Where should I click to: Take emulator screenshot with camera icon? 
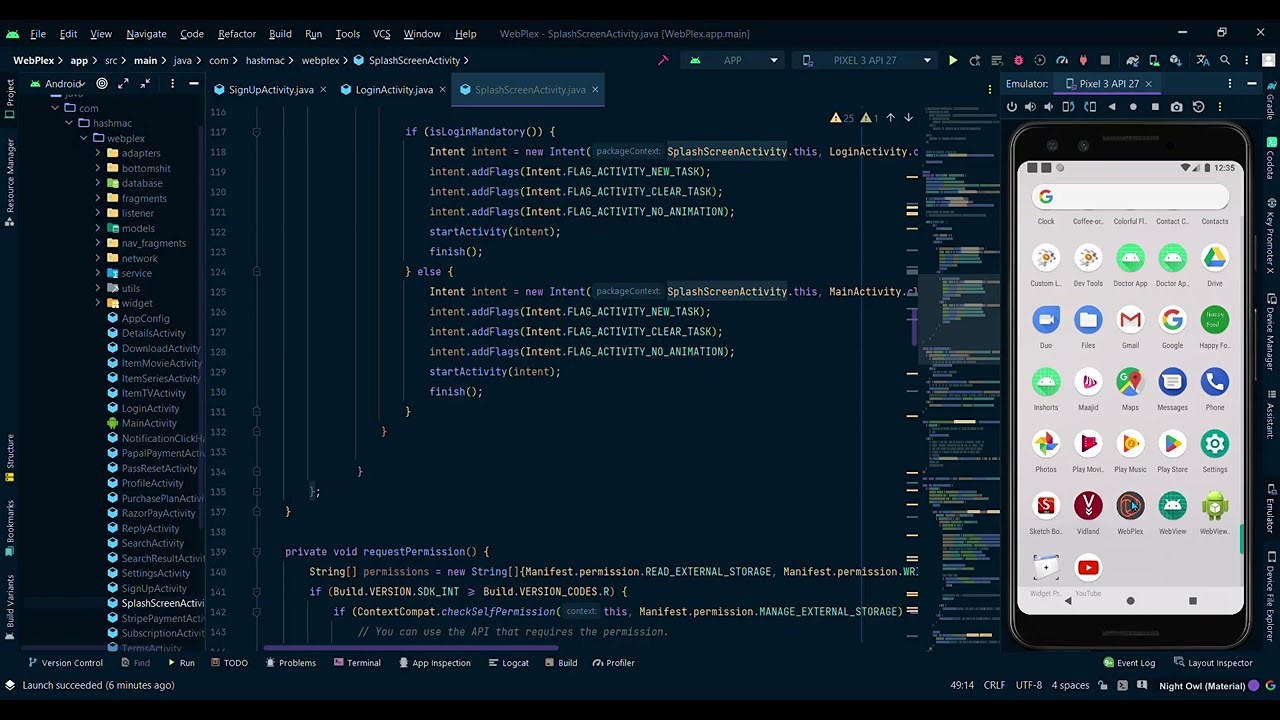(x=1176, y=107)
